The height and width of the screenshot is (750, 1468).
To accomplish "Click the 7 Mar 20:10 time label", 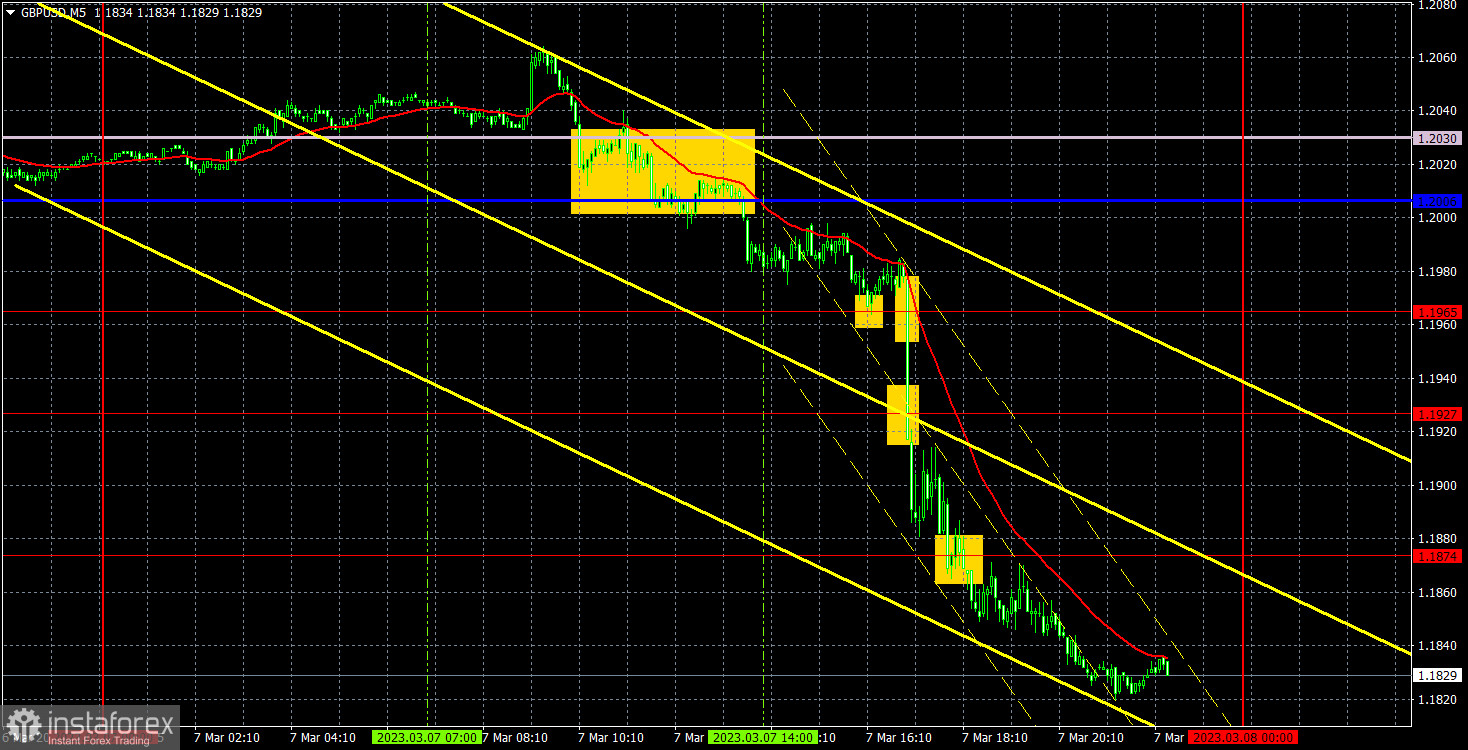I will click(x=1091, y=738).
